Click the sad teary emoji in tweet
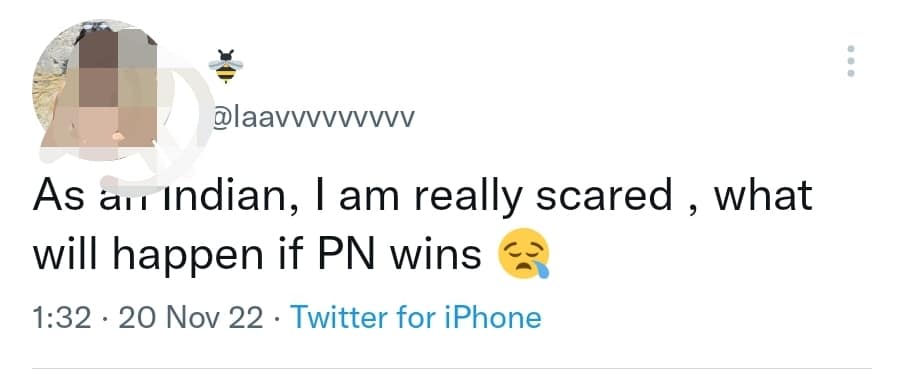The height and width of the screenshot is (374, 904). (523, 254)
